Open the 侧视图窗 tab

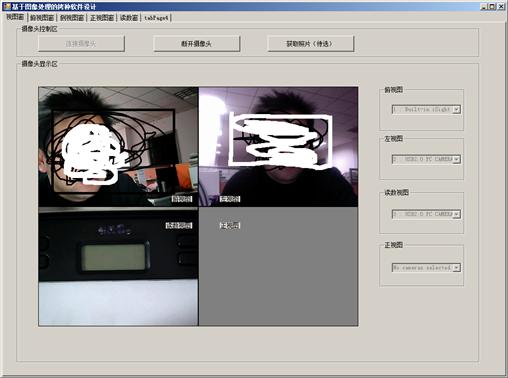pos(72,18)
